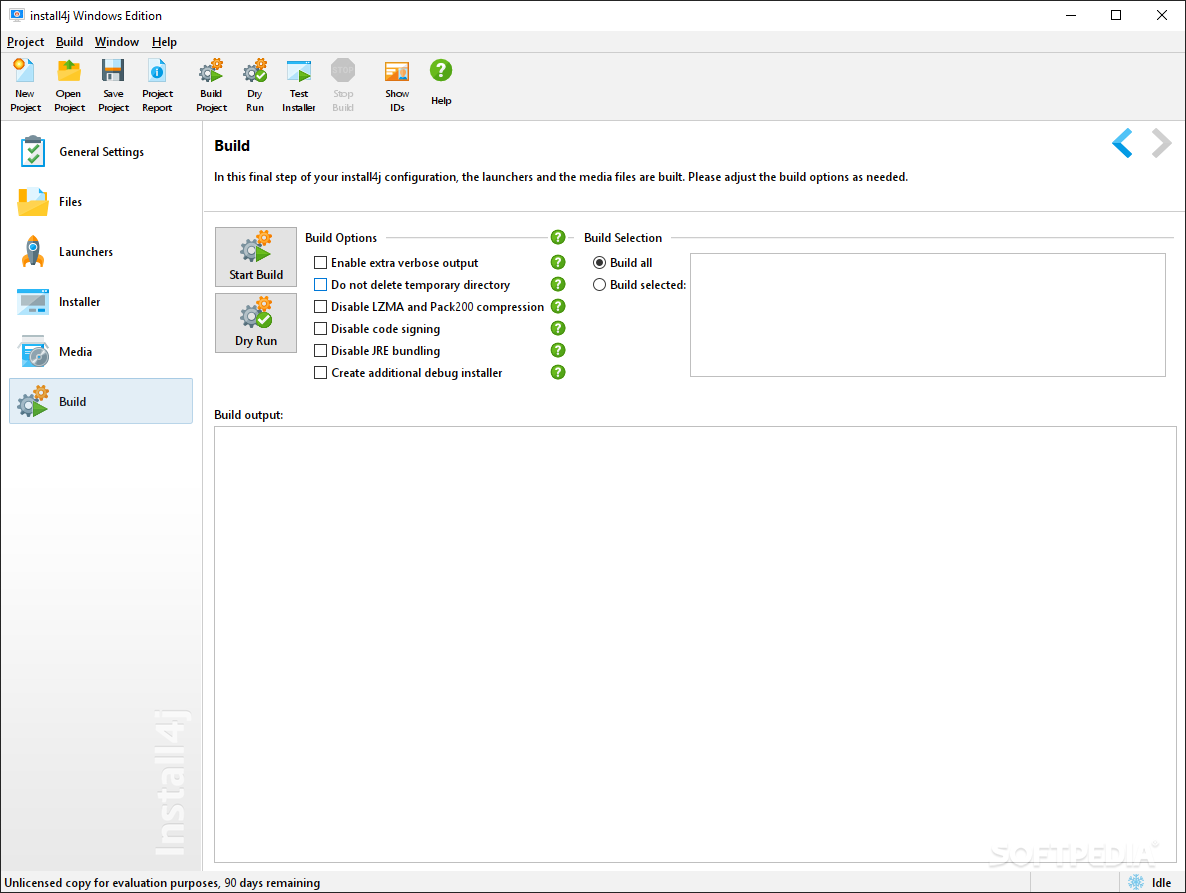
Task: Select the Build step in sidebar
Action: tap(101, 402)
